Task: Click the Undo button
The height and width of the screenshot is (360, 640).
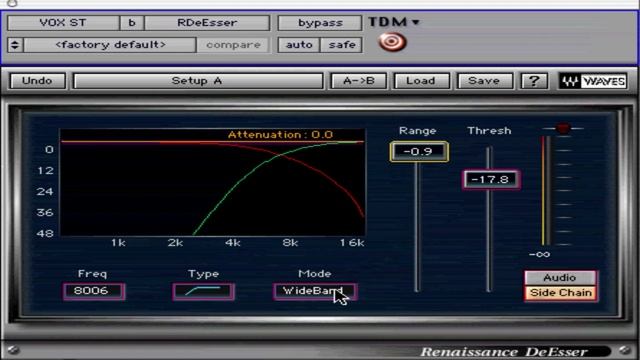Action: (37, 81)
